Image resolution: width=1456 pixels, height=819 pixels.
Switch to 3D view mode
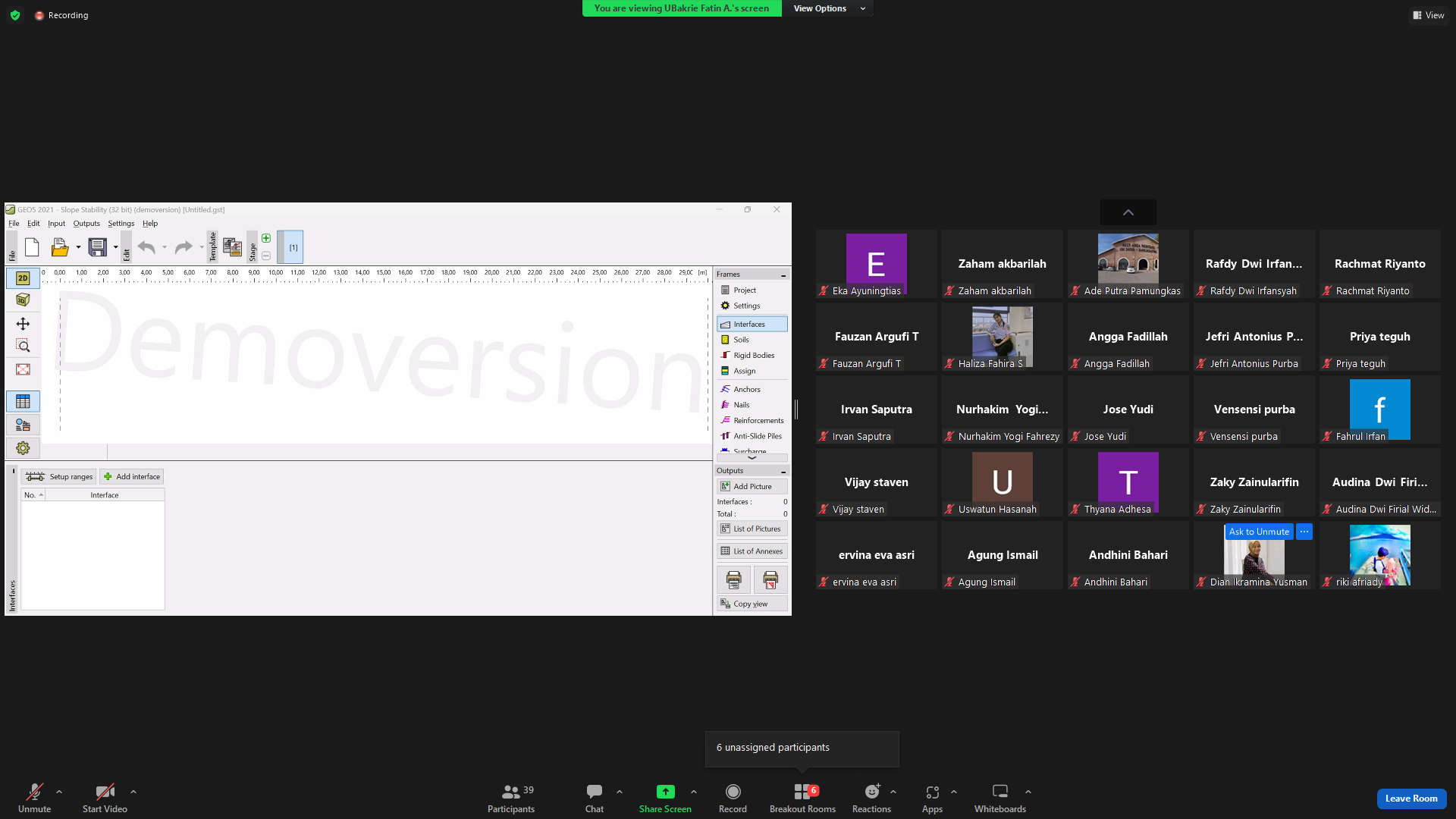click(23, 300)
